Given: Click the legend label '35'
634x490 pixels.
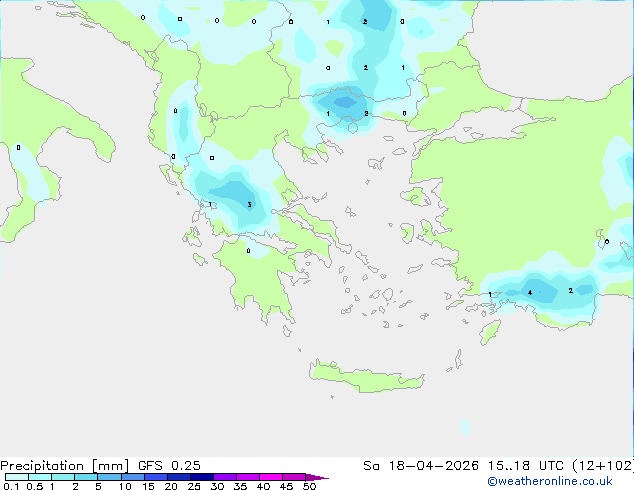Looking at the screenshot, I should pos(240,486).
